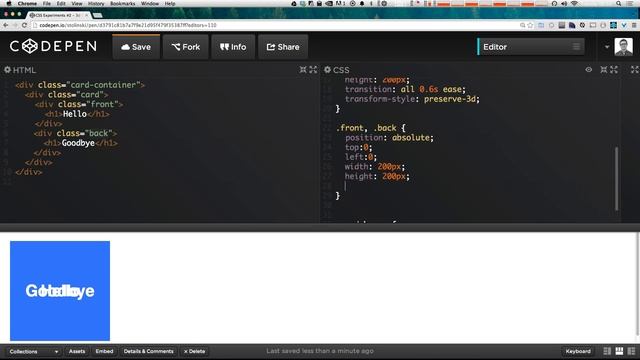Bookmark the page with the star icon
Image resolution: width=640 pixels, height=360 pixels.
(530, 25)
